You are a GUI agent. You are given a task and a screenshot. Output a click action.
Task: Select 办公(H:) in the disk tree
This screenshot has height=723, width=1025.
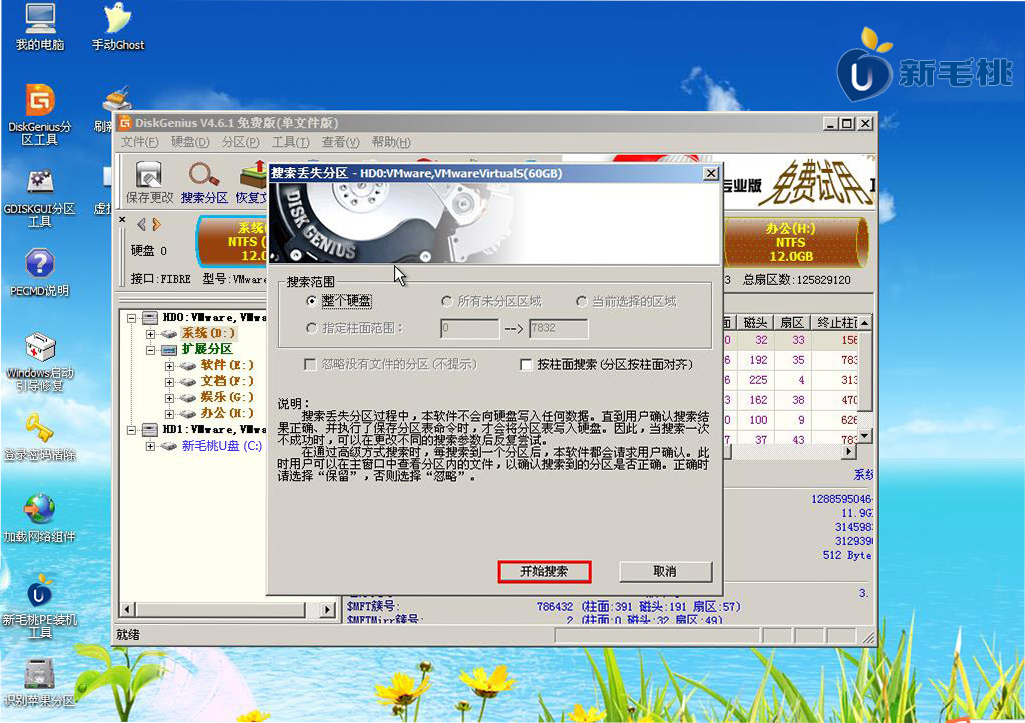coord(226,414)
